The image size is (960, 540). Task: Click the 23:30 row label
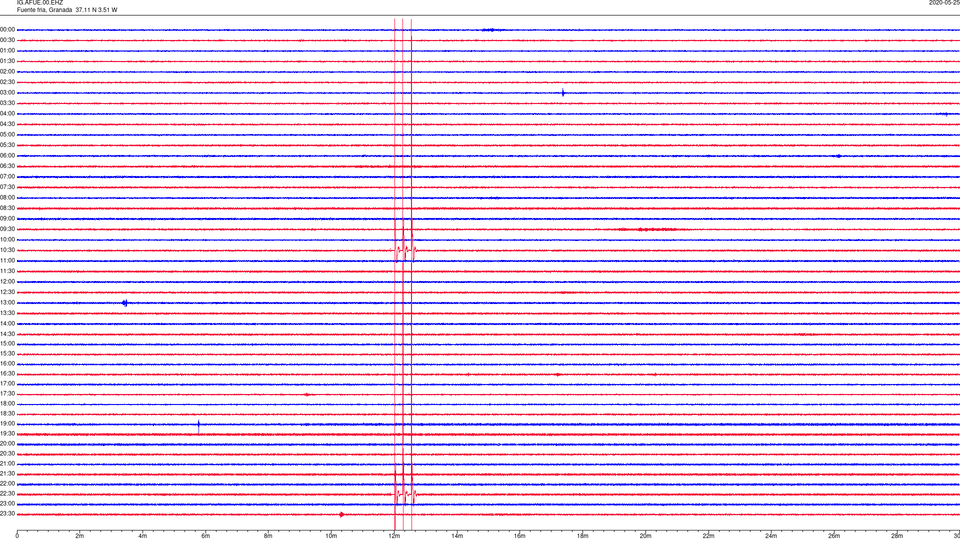pyautogui.click(x=7, y=514)
